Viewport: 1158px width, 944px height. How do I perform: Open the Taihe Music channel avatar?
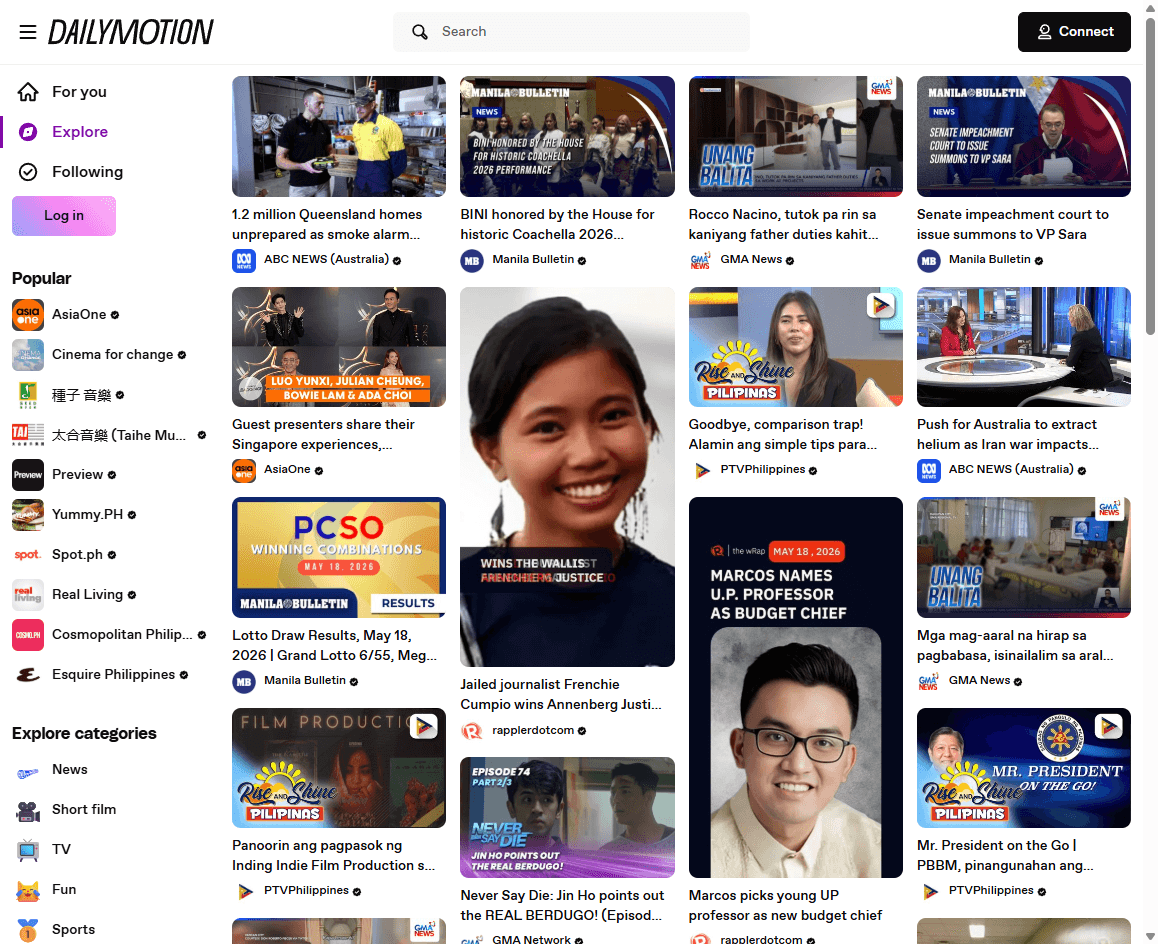pos(28,435)
